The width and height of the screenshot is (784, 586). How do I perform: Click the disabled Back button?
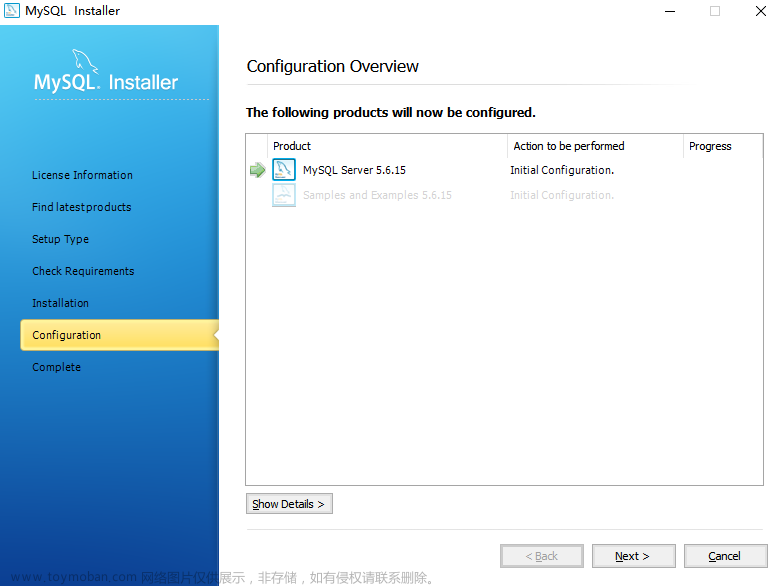(542, 556)
